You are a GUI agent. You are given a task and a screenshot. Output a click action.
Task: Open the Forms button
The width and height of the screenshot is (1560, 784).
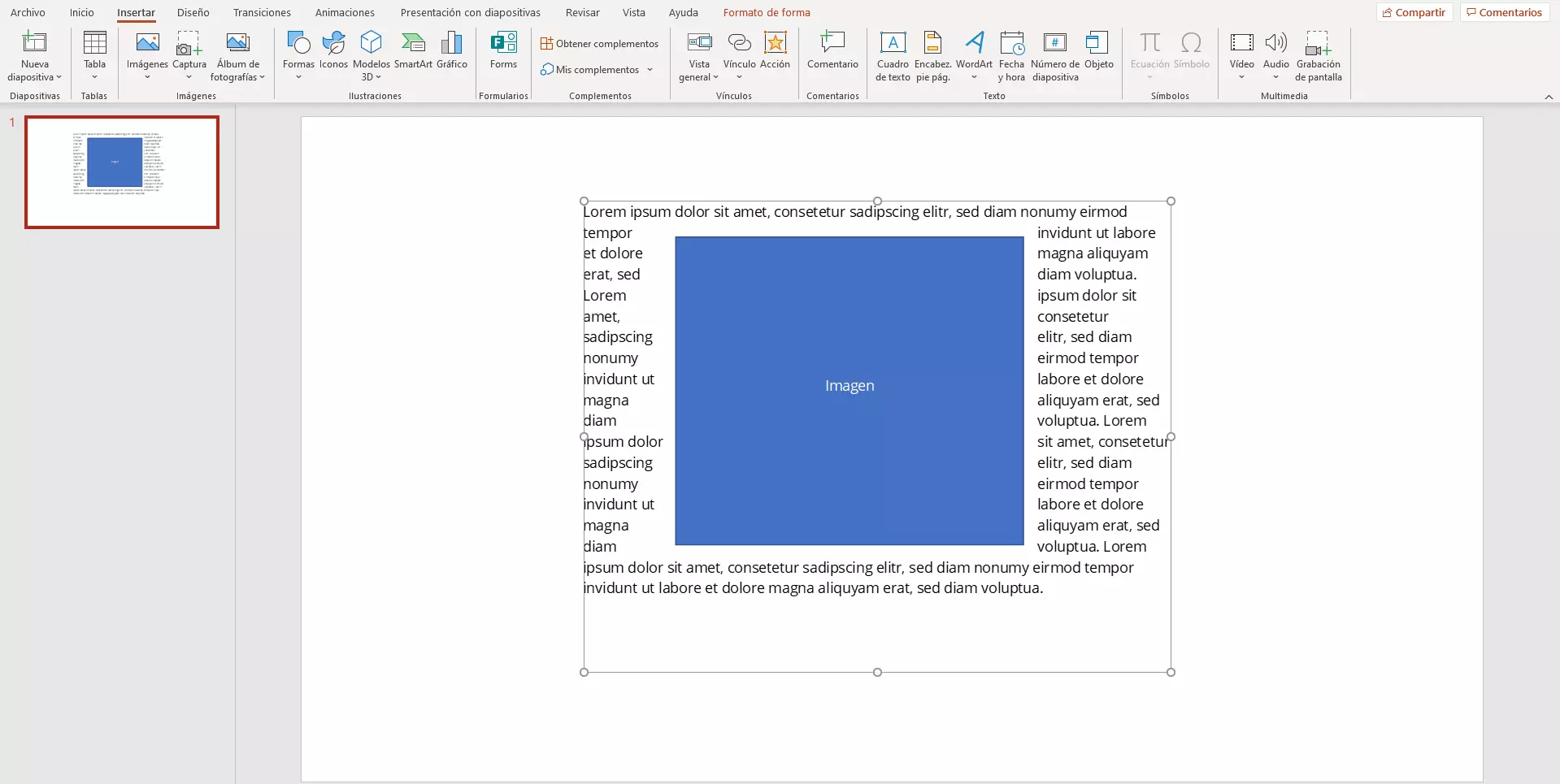(x=503, y=50)
